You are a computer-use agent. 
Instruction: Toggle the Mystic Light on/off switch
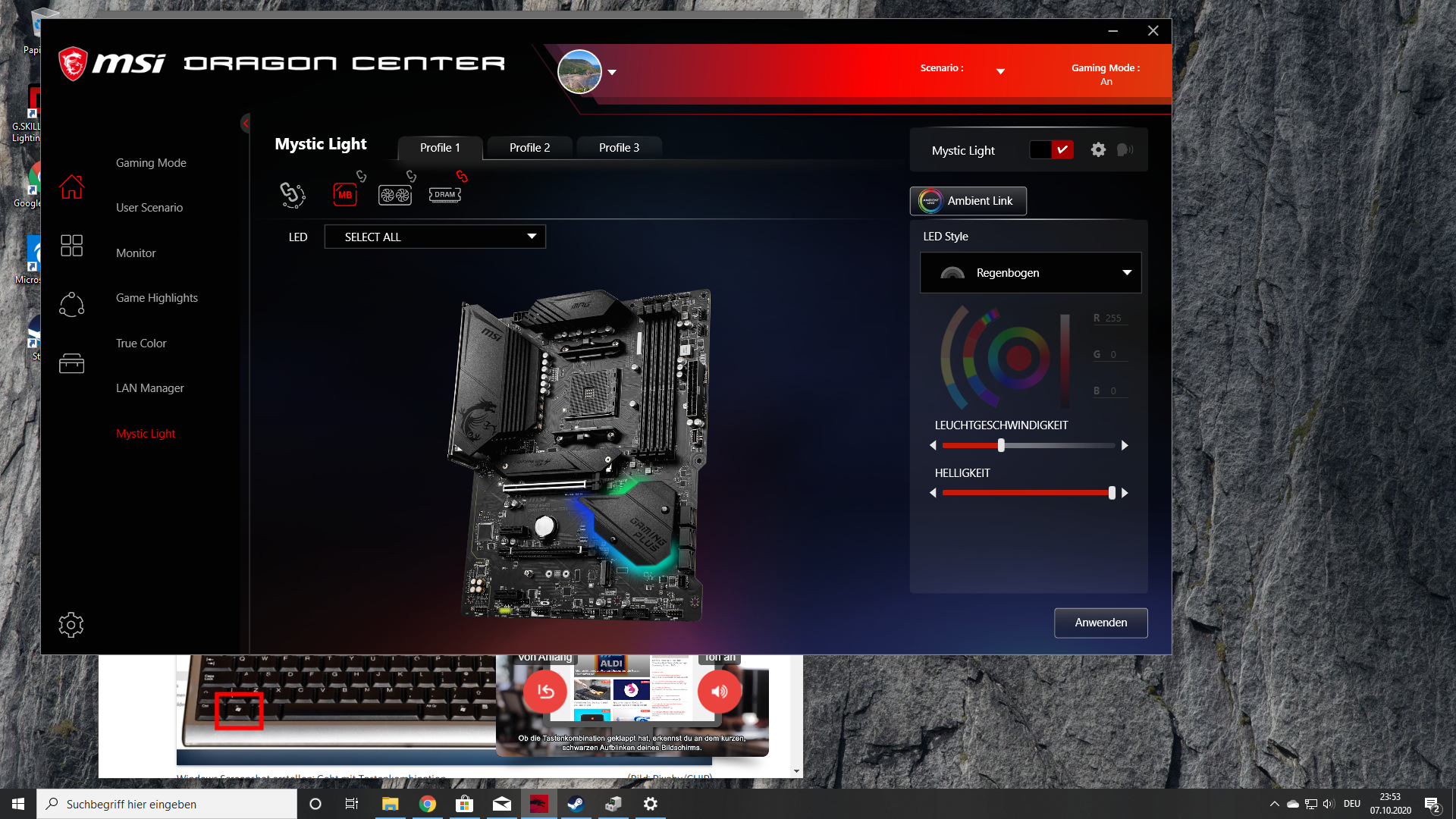(1051, 150)
